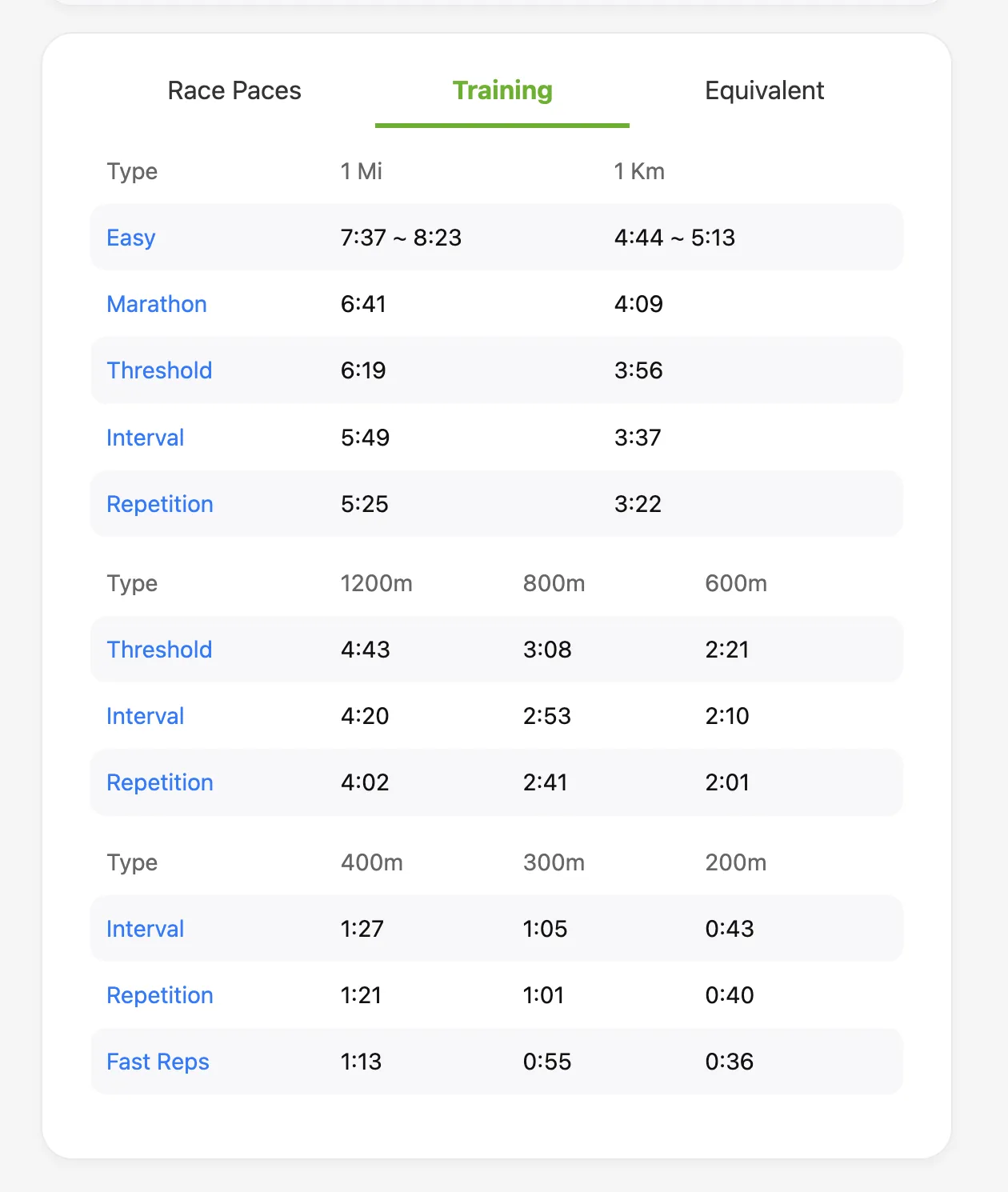The width and height of the screenshot is (1008, 1192).
Task: Click Interval link in the 1 Mi table
Action: [x=146, y=438]
